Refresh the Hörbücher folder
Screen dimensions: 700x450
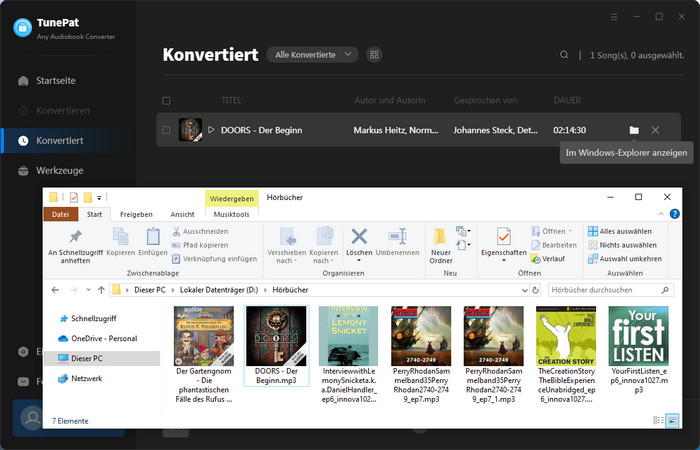535,290
